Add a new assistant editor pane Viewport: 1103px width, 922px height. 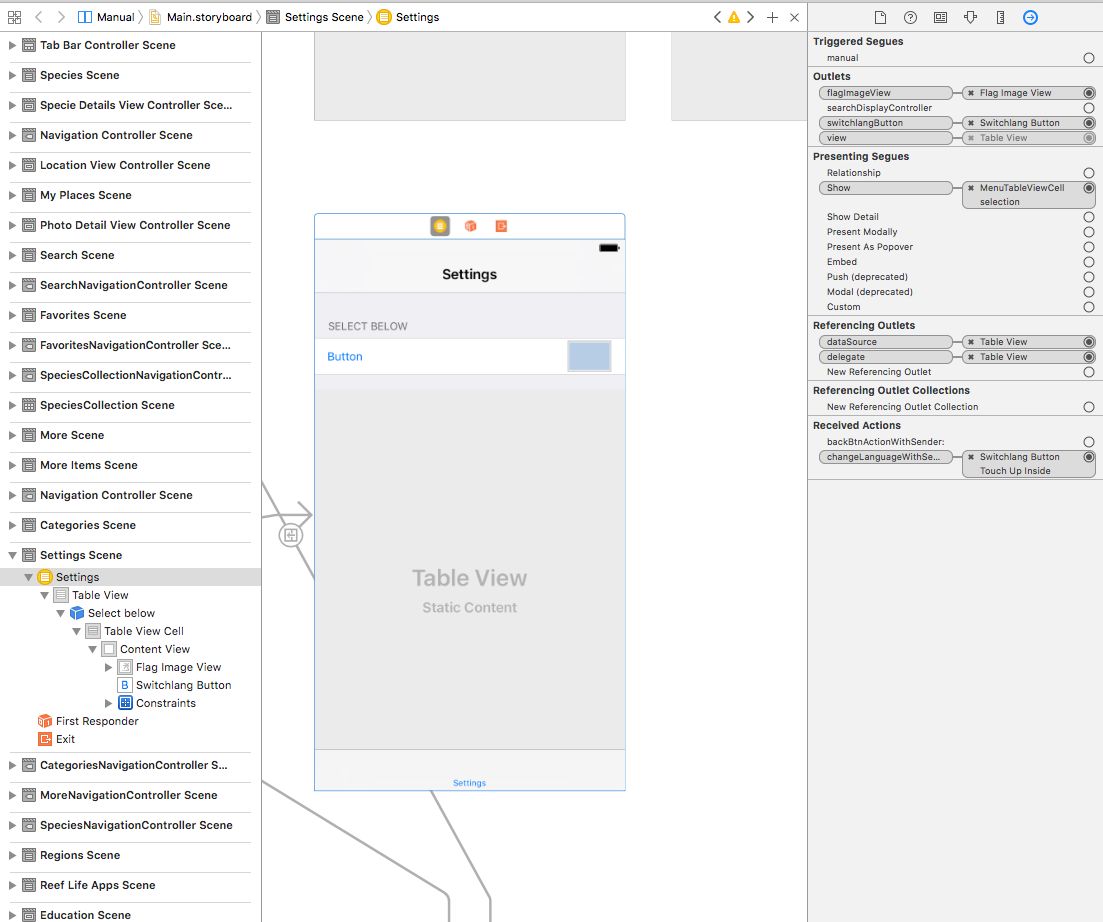click(x=772, y=18)
